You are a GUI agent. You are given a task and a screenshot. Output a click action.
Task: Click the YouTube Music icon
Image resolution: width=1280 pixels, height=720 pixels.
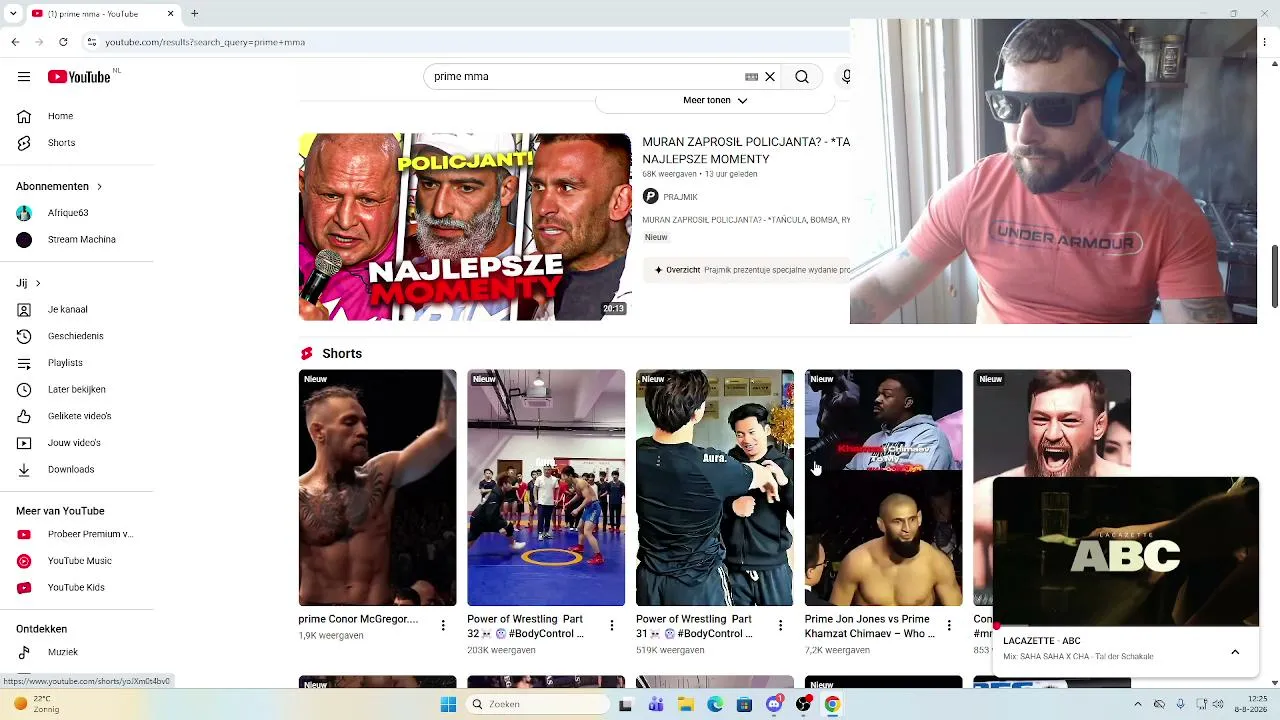[24, 561]
